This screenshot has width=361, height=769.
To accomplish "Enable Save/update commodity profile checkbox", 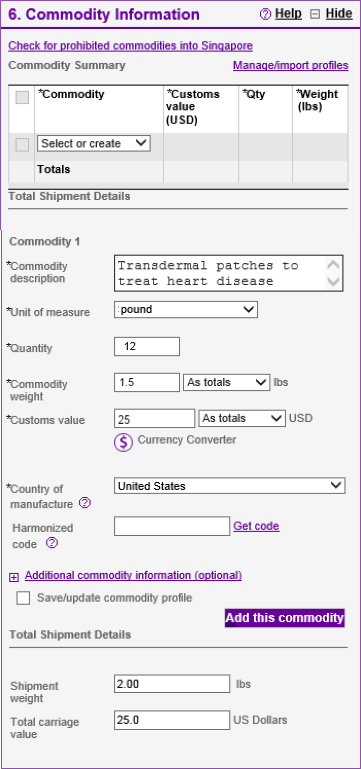I will click(x=23, y=598).
